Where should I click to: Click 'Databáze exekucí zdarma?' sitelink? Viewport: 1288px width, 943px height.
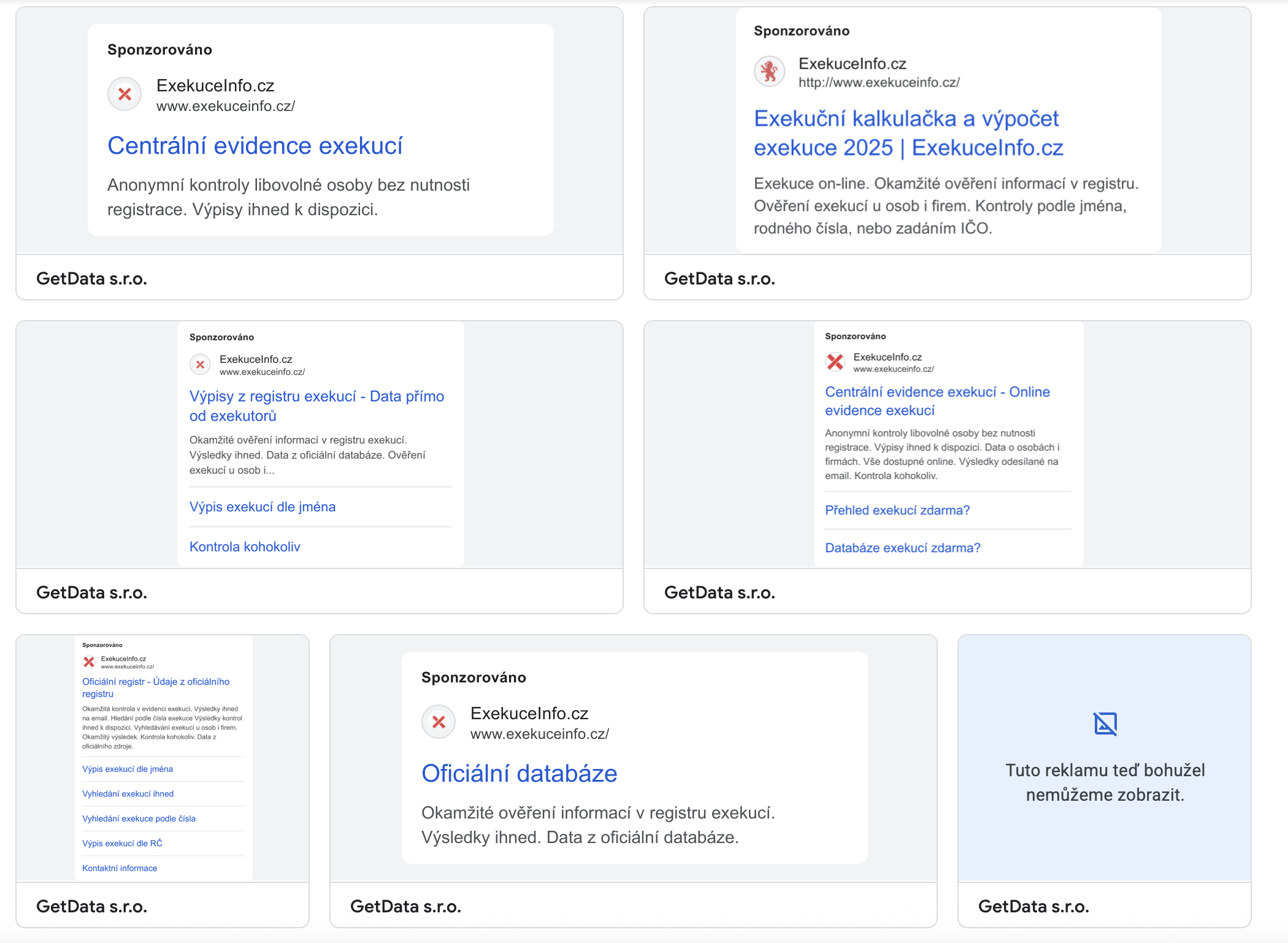click(903, 548)
